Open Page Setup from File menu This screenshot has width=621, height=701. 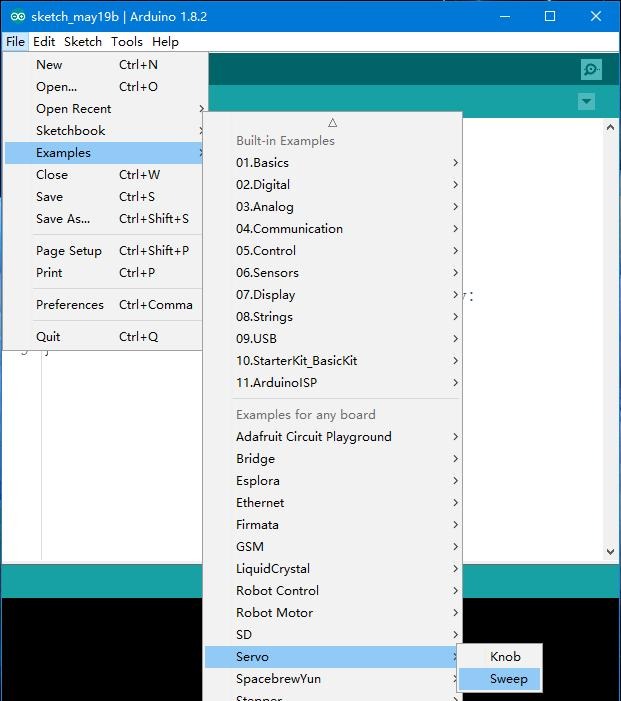click(105, 250)
